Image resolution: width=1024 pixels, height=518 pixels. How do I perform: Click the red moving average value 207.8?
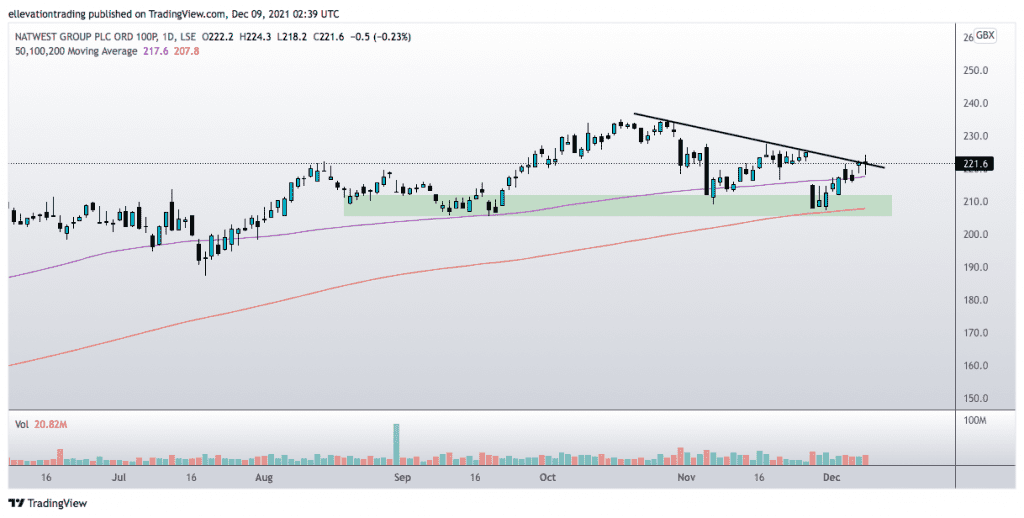pyautogui.click(x=187, y=51)
